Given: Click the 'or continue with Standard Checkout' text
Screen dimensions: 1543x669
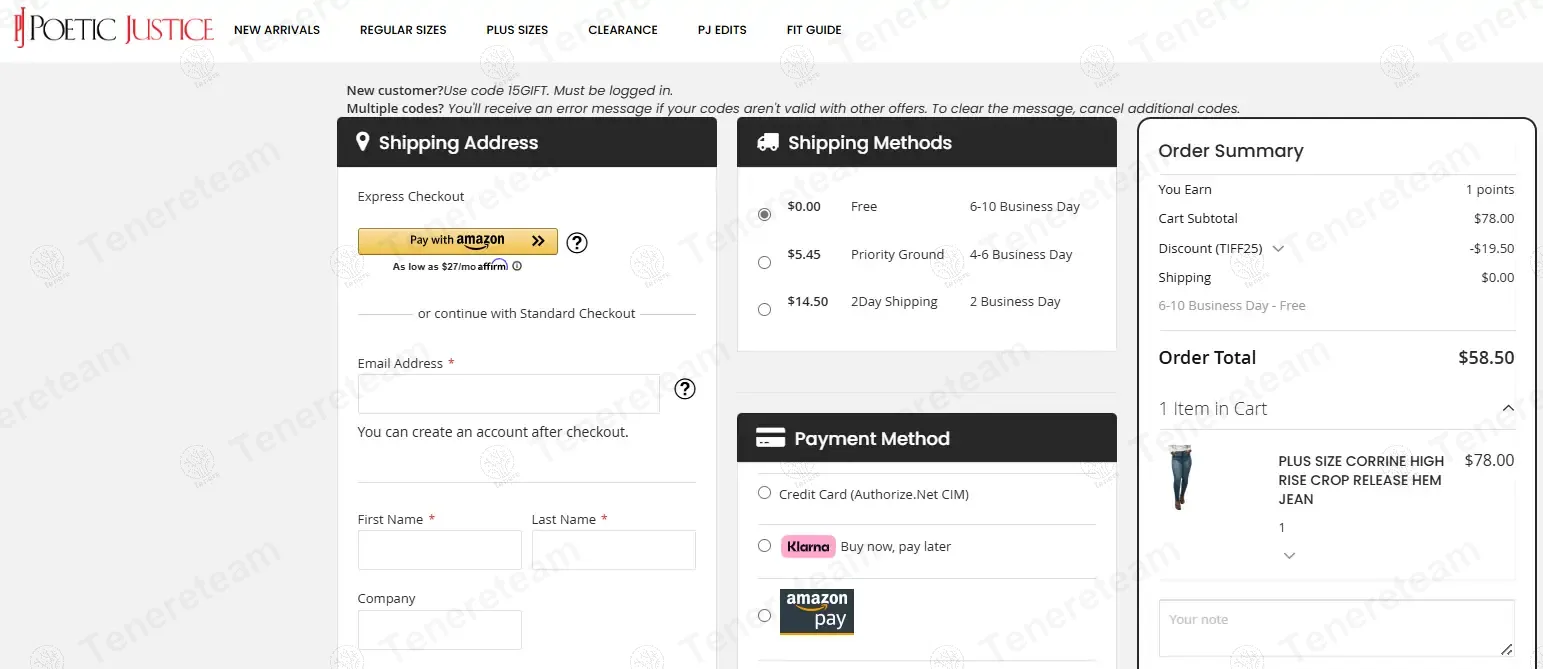Looking at the screenshot, I should 527,313.
